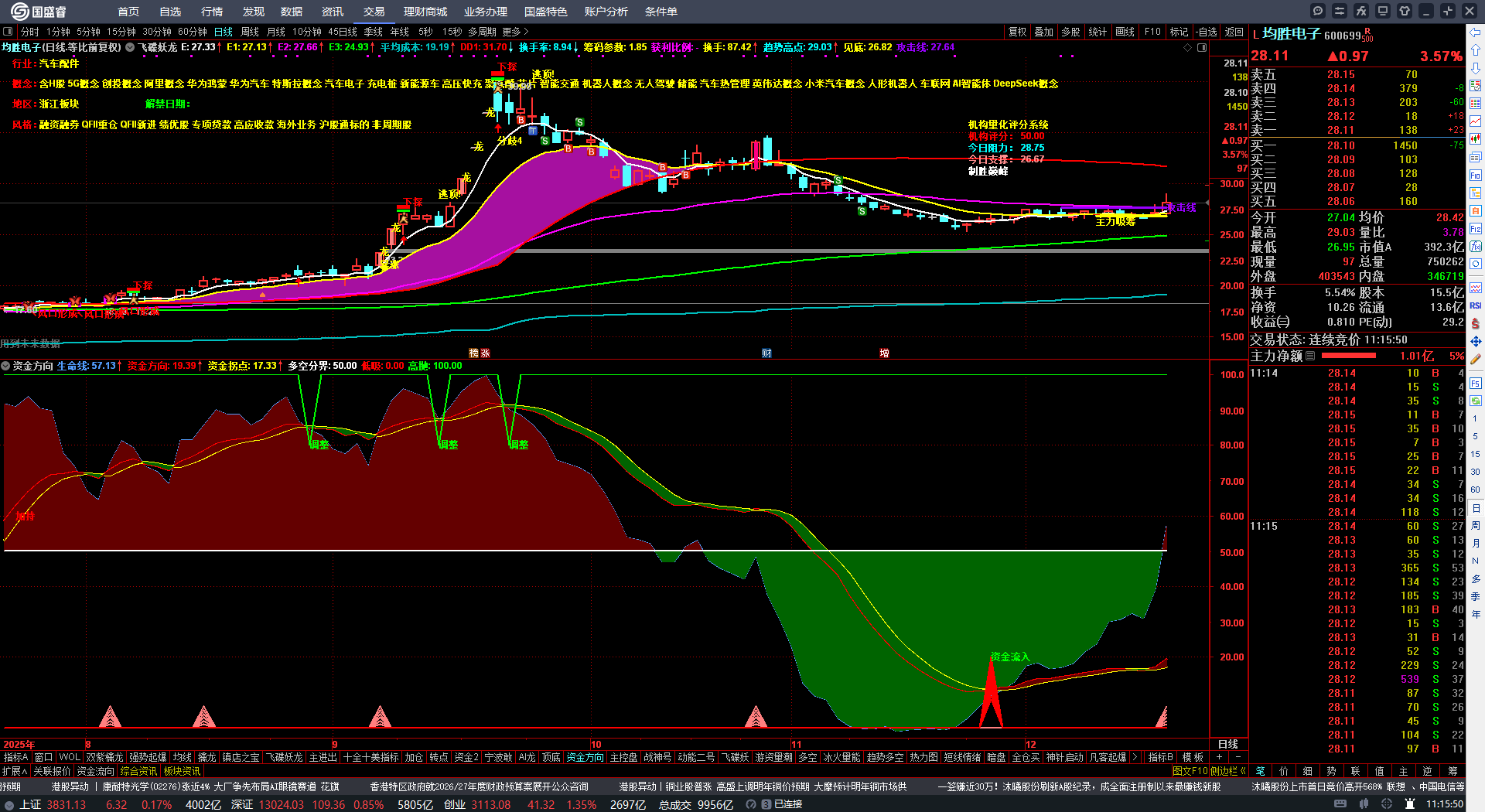
Task: Click the f(x) icon in right sidebar
Action: 1476,247
